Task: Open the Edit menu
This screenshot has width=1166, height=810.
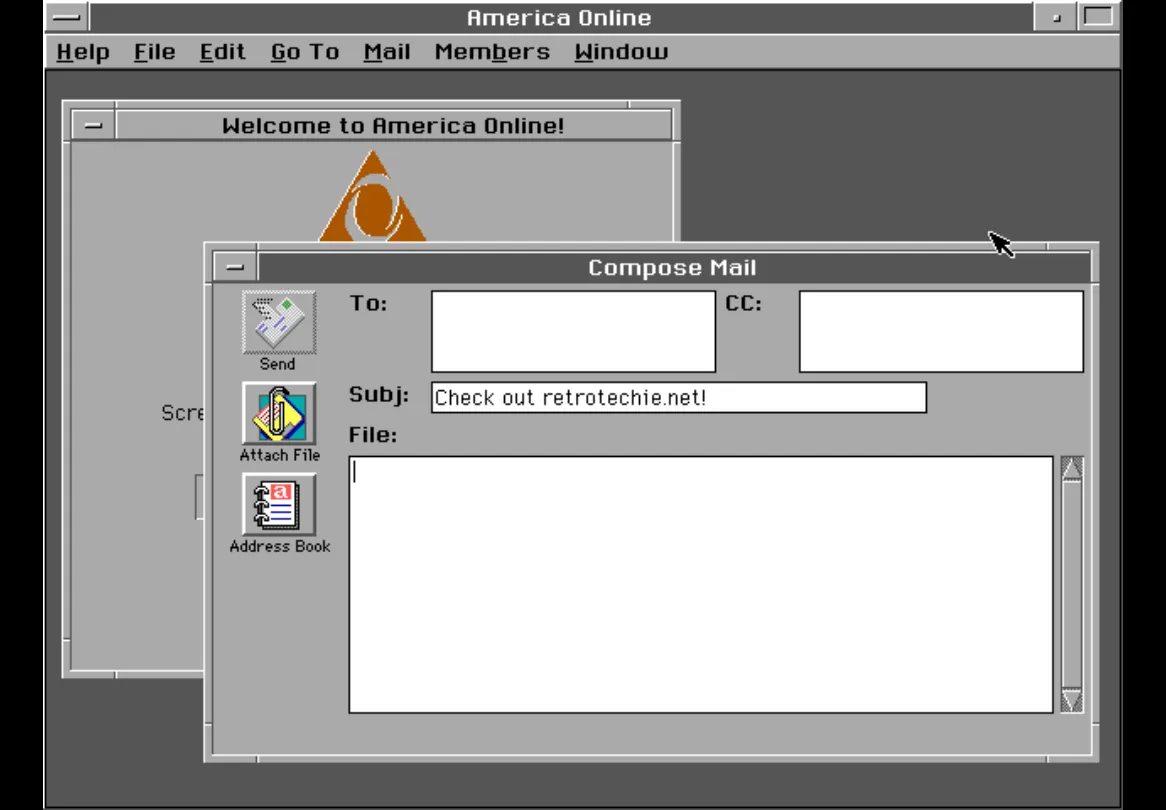Action: pyautogui.click(x=222, y=52)
